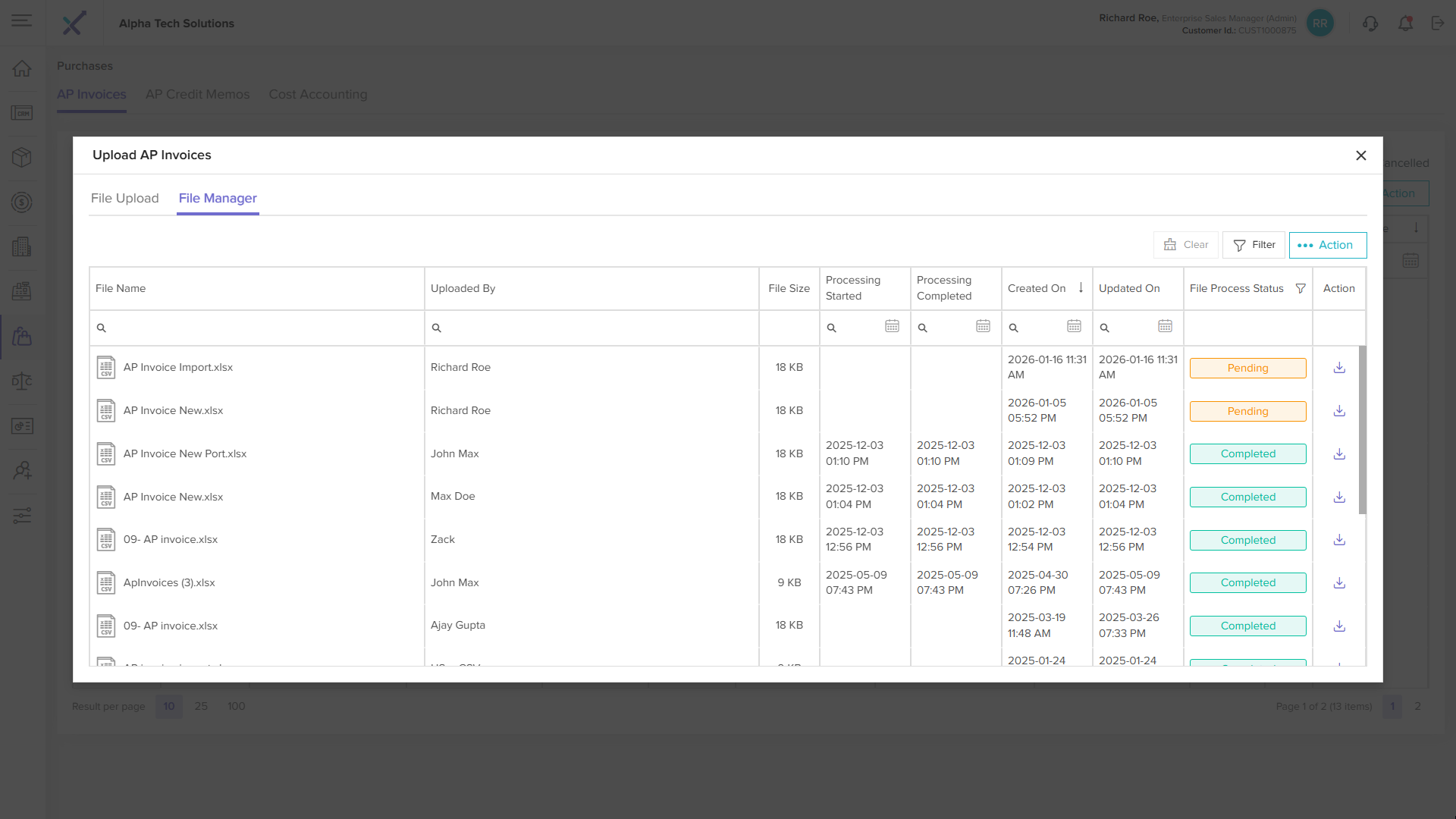The width and height of the screenshot is (1456, 819).
Task: Toggle sort arrow on Created On column
Action: click(1081, 288)
